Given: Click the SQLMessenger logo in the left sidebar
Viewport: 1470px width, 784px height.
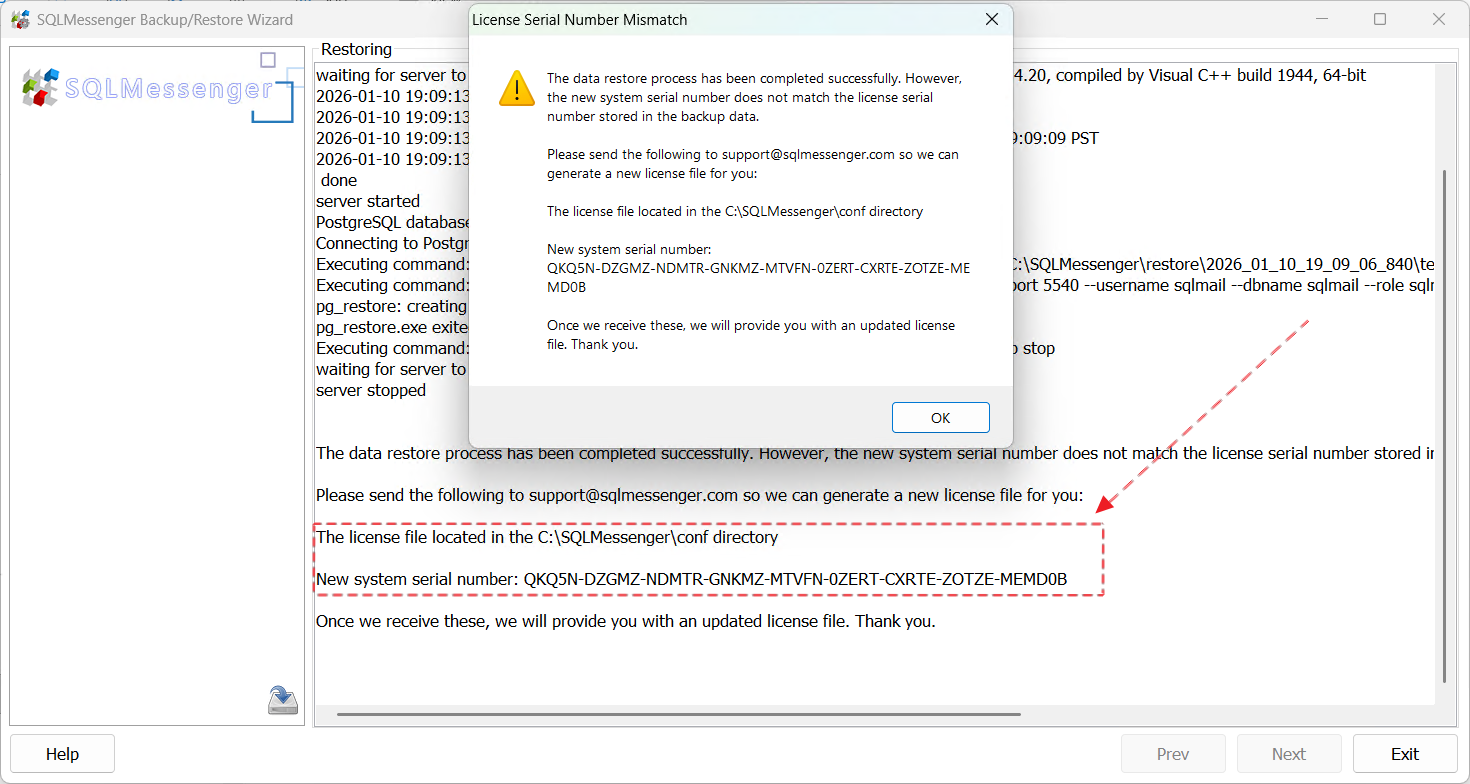Looking at the screenshot, I should 150,88.
